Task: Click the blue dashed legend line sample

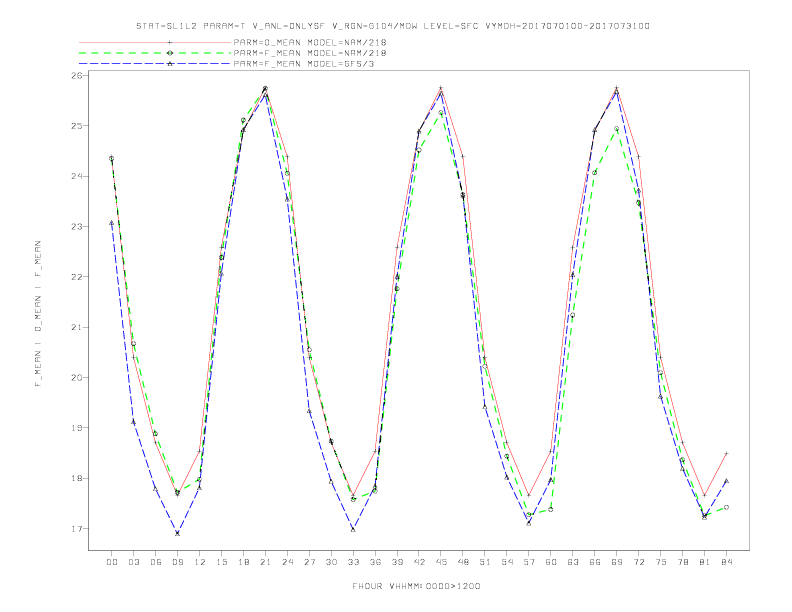Action: click(x=155, y=64)
